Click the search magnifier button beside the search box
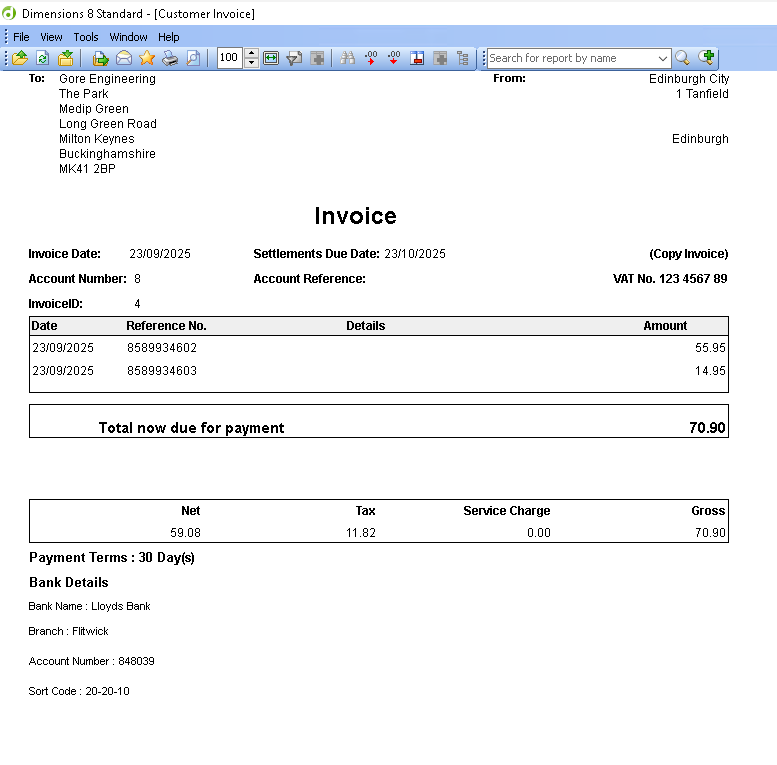The height and width of the screenshot is (765, 777). pos(683,58)
